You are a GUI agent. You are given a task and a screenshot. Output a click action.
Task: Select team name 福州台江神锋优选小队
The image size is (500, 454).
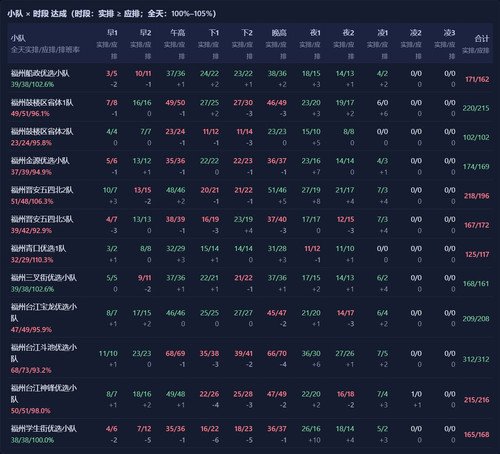coord(44,394)
